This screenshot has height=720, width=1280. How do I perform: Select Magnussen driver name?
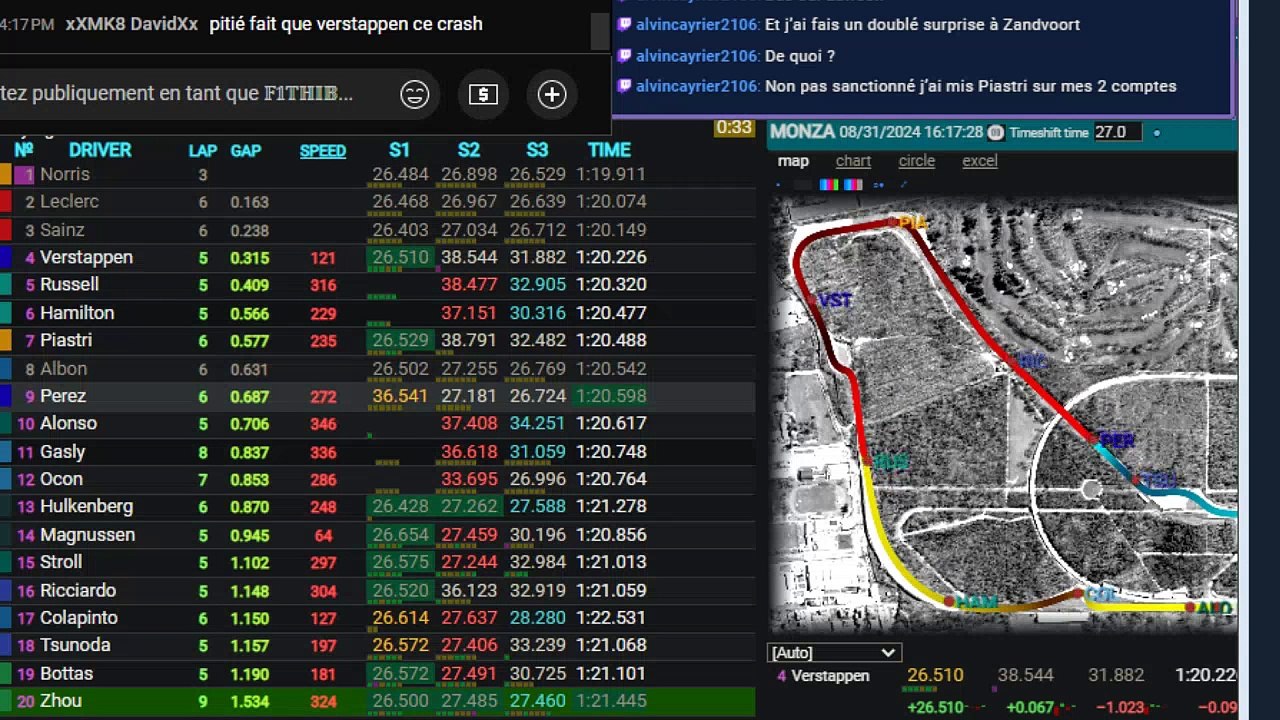(x=87, y=535)
